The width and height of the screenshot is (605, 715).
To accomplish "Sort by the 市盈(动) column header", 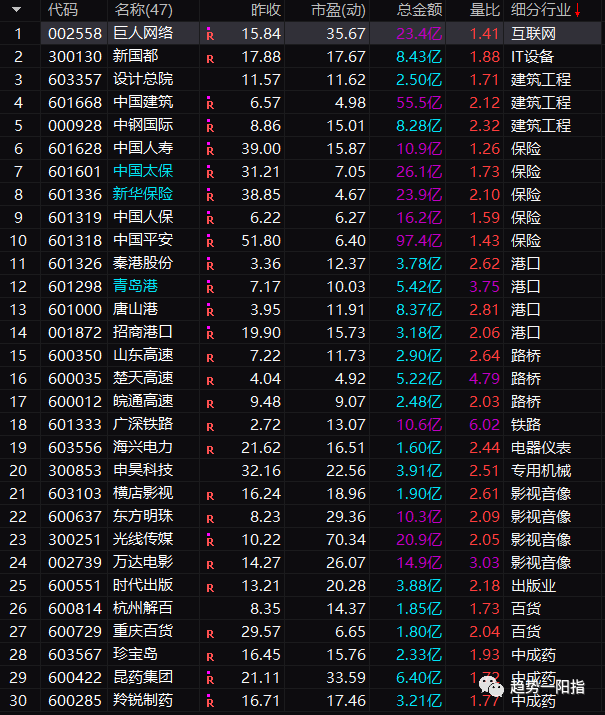I will (x=338, y=10).
